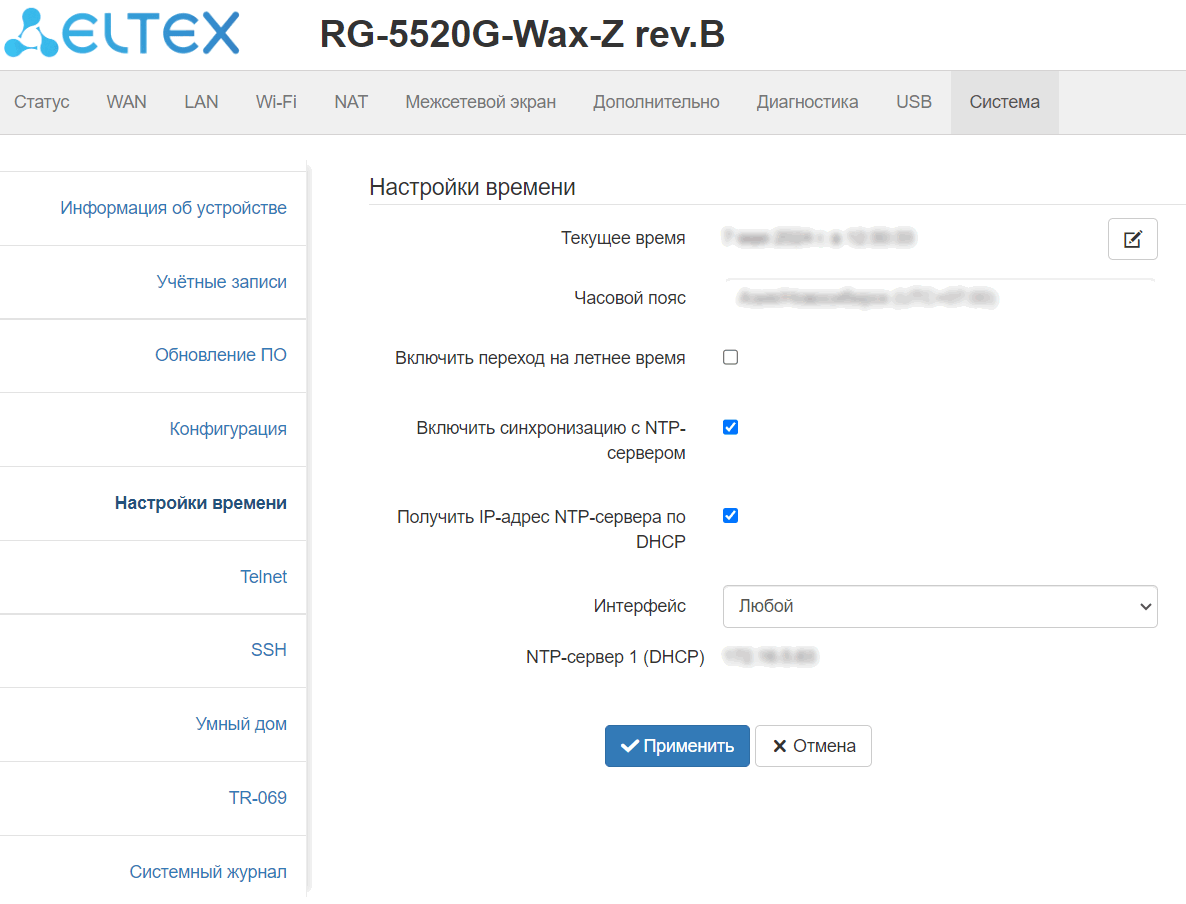Go to Умный дом sidebar link

point(241,724)
